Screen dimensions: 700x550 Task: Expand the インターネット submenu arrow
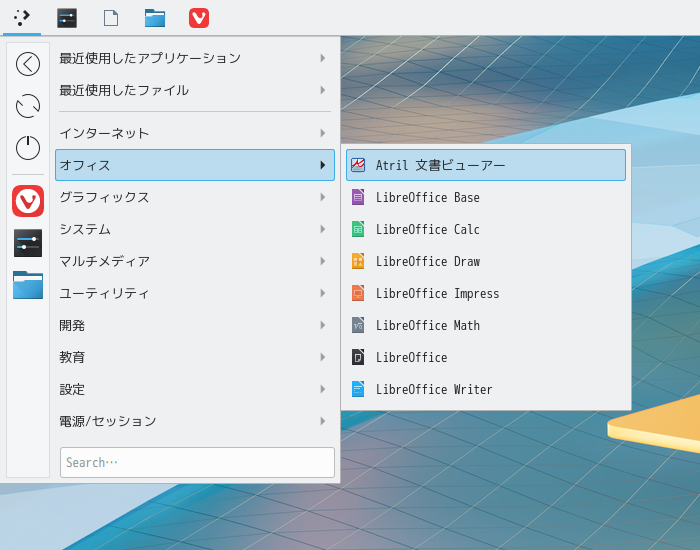click(323, 133)
